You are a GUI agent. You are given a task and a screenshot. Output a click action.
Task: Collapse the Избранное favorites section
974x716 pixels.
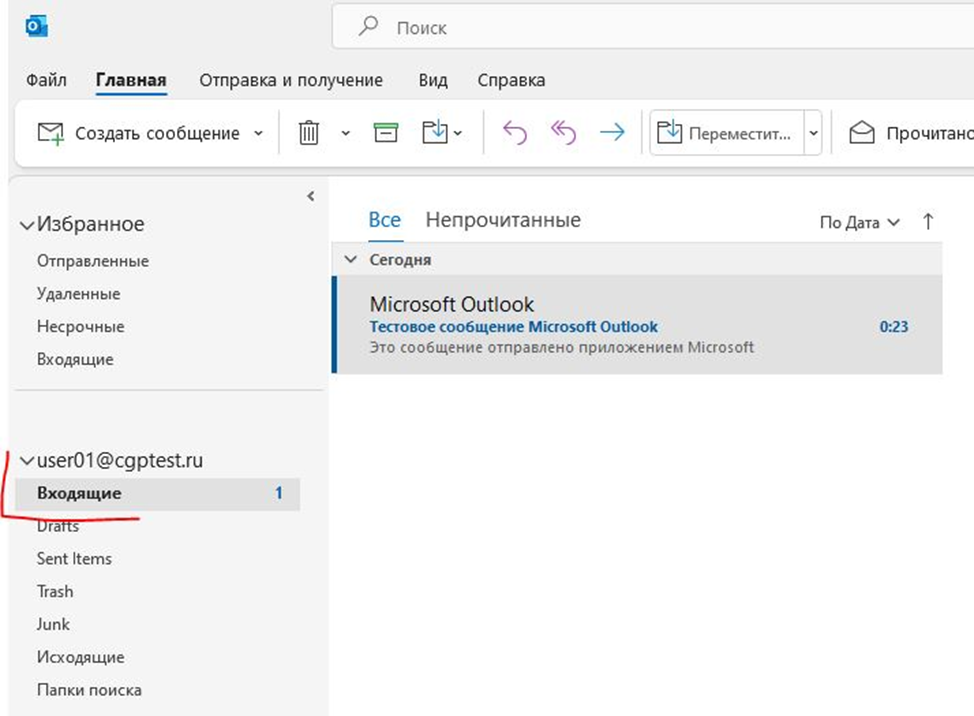coord(26,225)
